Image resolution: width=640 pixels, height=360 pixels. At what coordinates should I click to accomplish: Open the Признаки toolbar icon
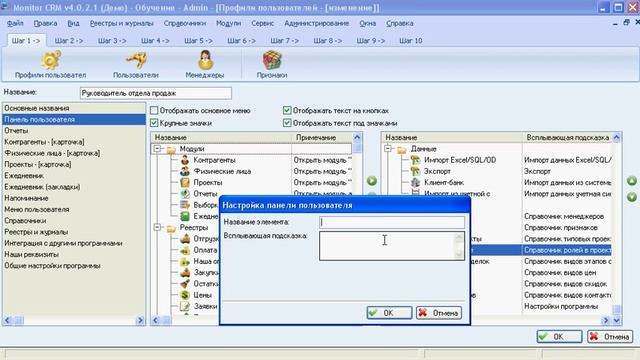(272, 60)
